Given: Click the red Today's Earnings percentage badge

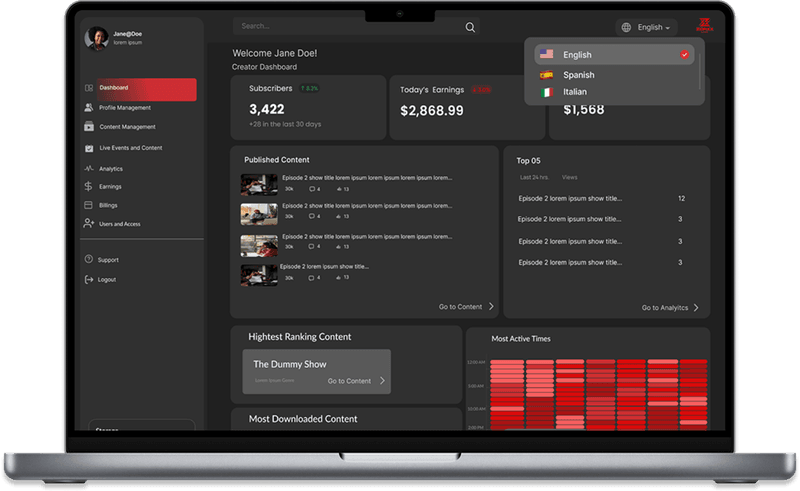Looking at the screenshot, I should click(x=481, y=90).
